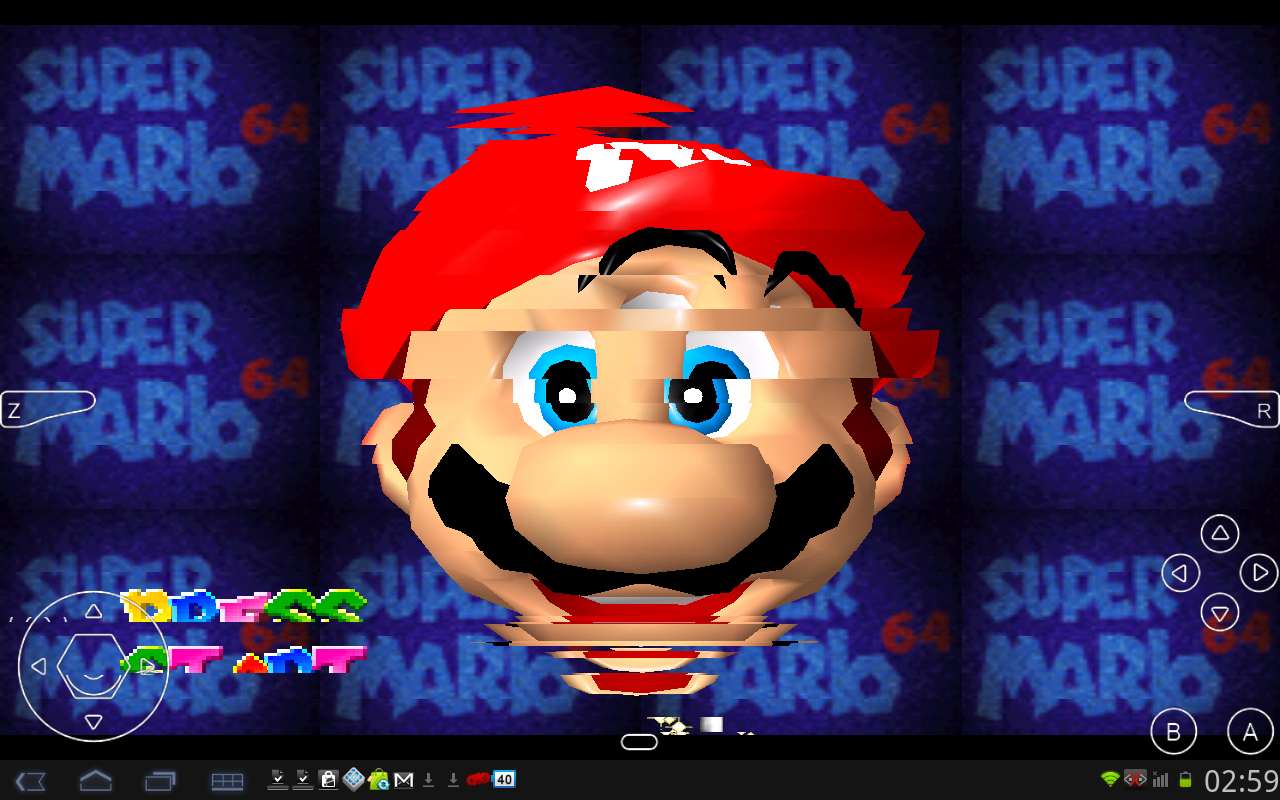Tap the D-pad down arrow
1280x800 pixels.
click(x=93, y=721)
